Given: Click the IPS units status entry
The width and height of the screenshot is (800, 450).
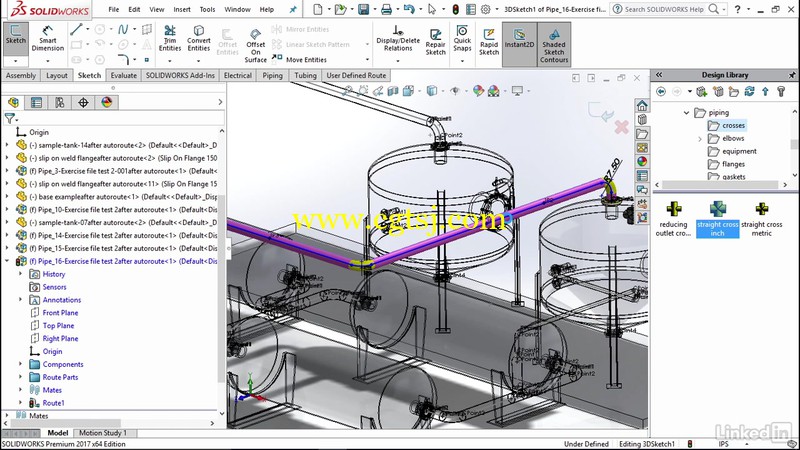Looking at the screenshot, I should pyautogui.click(x=723, y=444).
